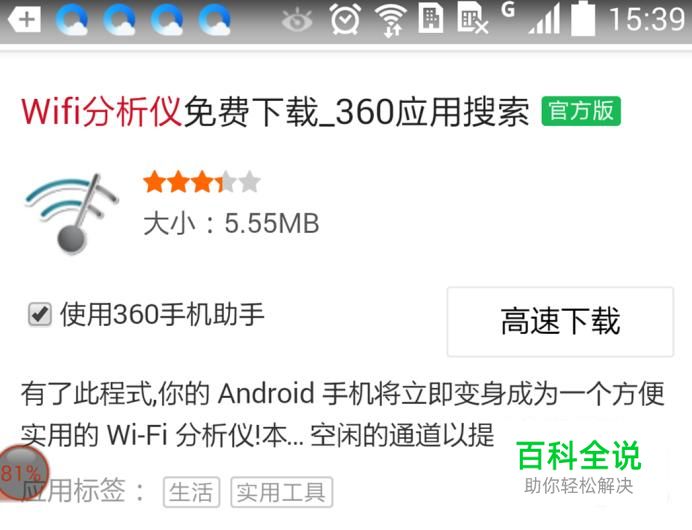This screenshot has height=530, width=692.
Task: Tap the missing SIM card icon
Action: coord(472,19)
